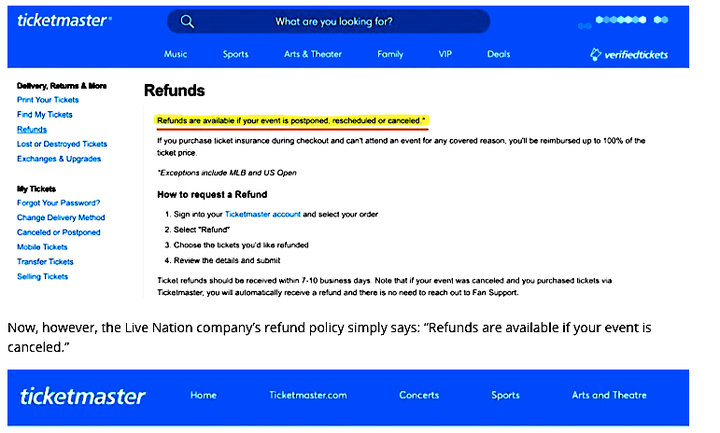Open the Selling Tickets link
The image size is (720, 433).
tap(42, 276)
